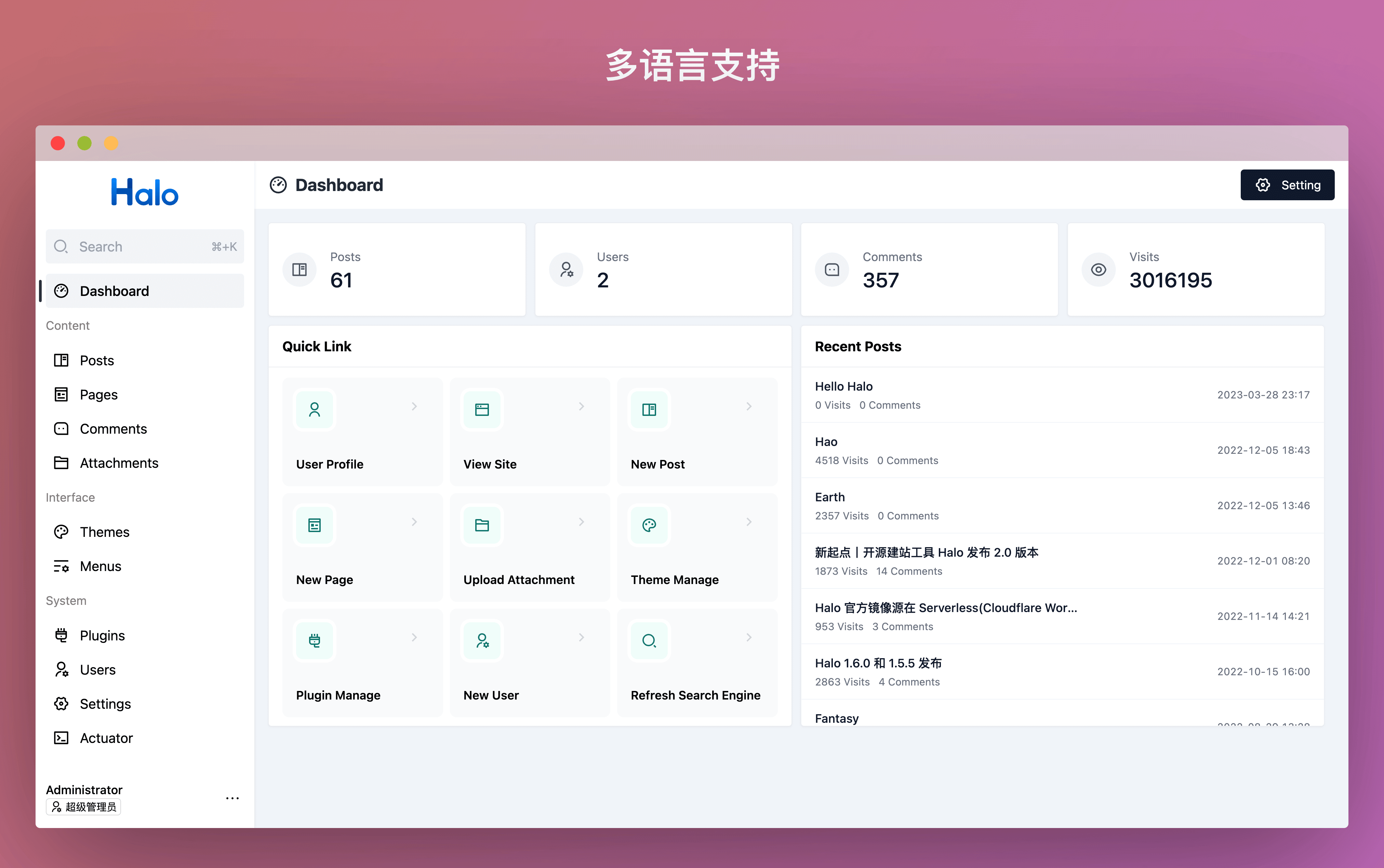
Task: Click the User Profile quick link icon
Action: tap(314, 409)
